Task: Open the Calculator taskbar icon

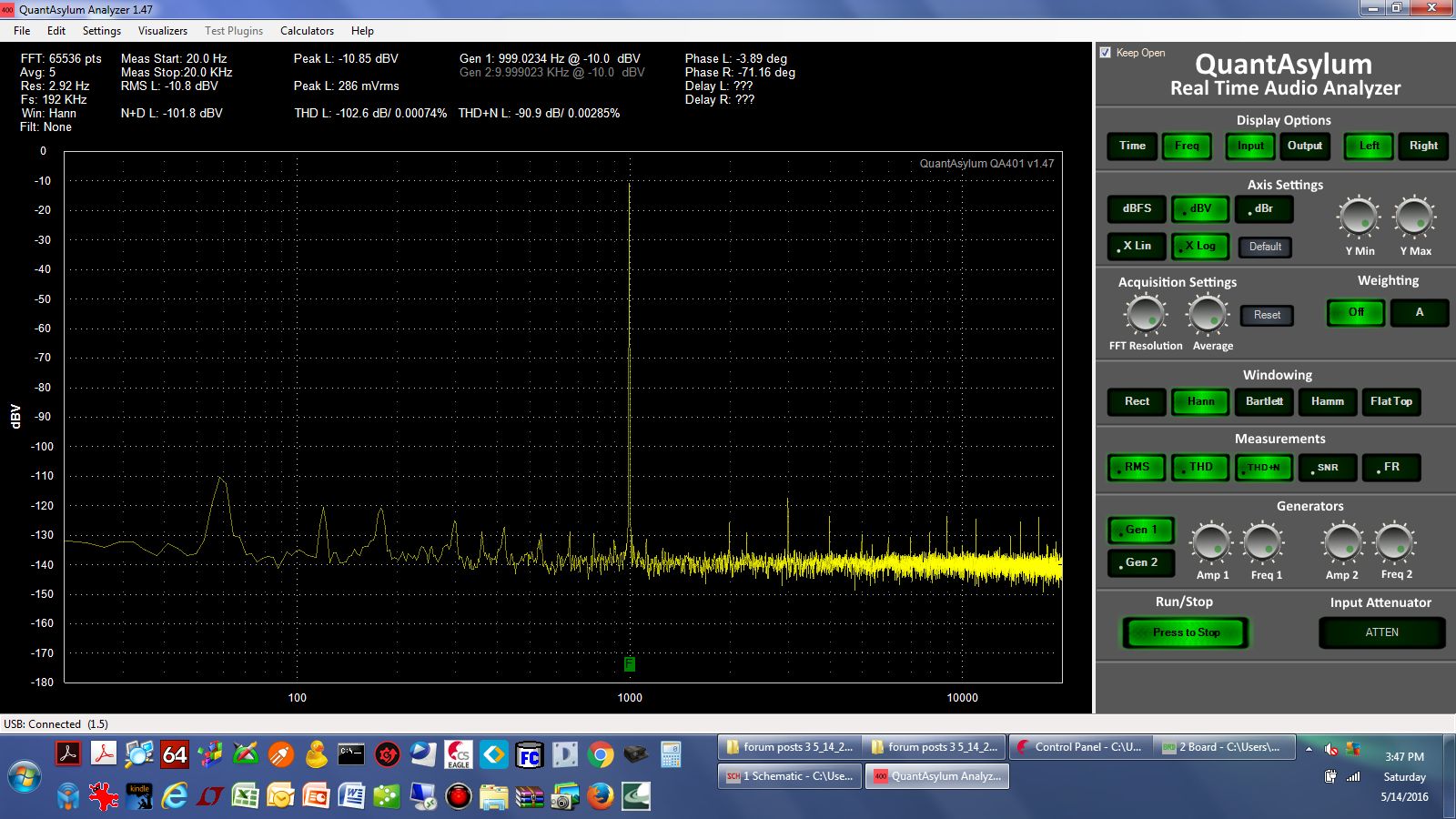Action: tap(671, 754)
